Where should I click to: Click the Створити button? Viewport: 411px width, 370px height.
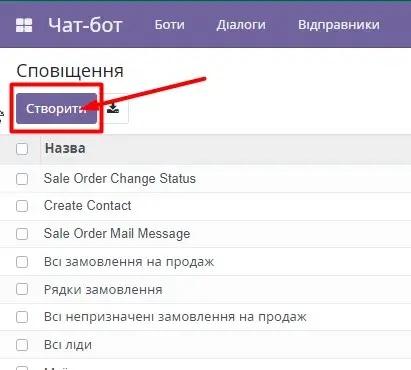tap(56, 109)
